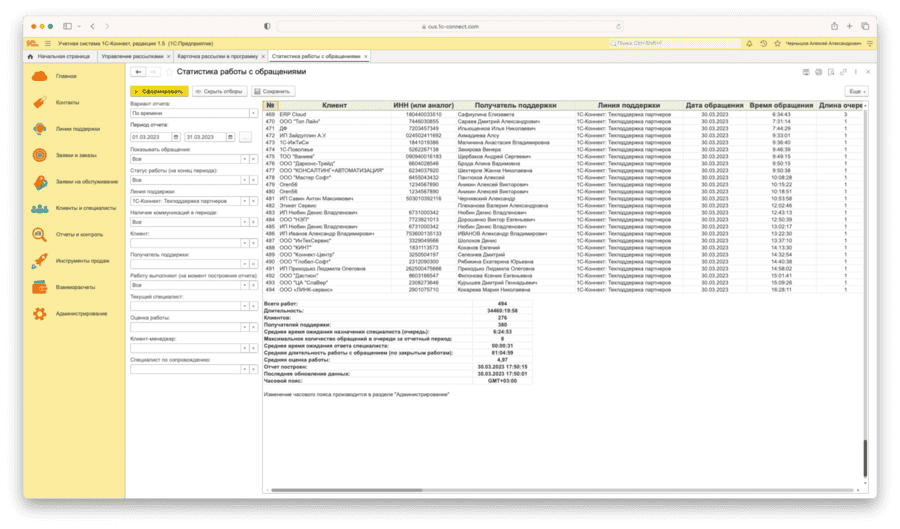Expand Работу выполняют dropdown arrow
Image resolution: width=900 pixels, height=529 pixels.
click(244, 285)
